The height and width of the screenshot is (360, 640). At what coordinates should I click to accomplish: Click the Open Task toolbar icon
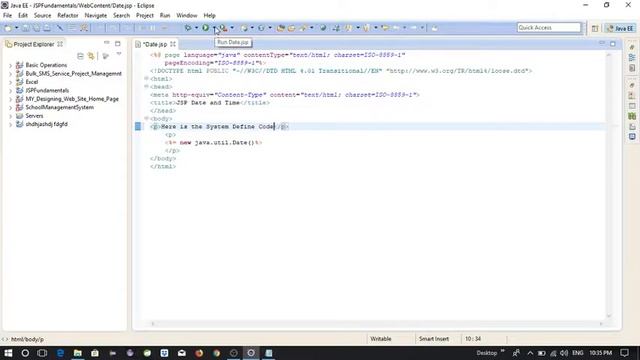tap(291, 28)
